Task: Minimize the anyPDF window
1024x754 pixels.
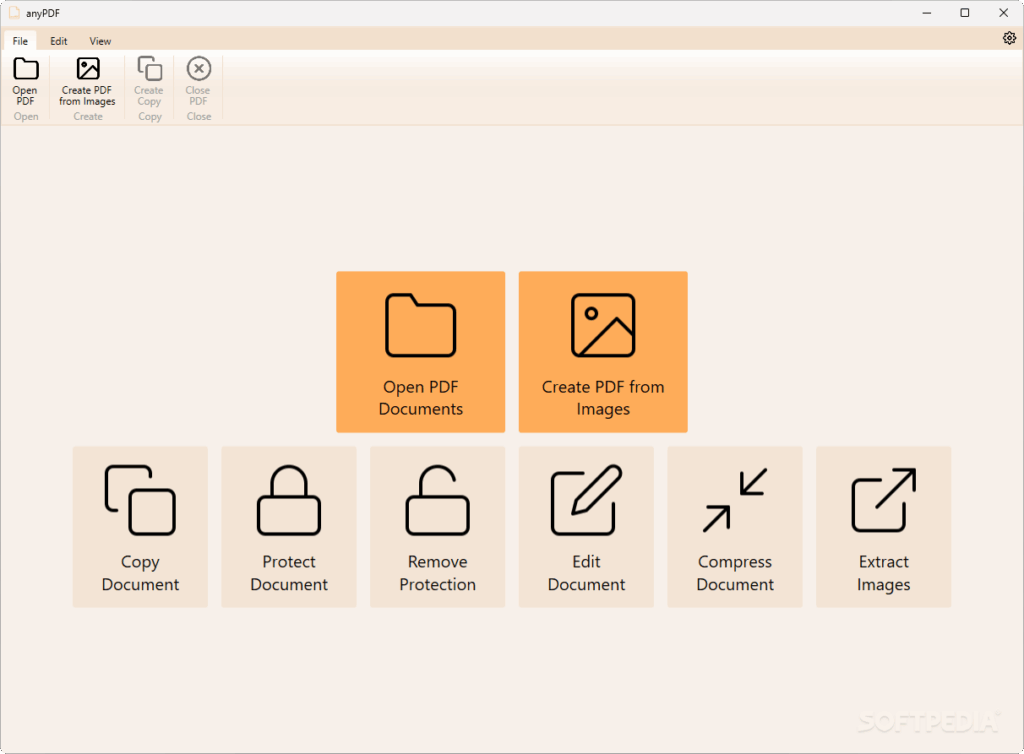Action: click(x=927, y=13)
